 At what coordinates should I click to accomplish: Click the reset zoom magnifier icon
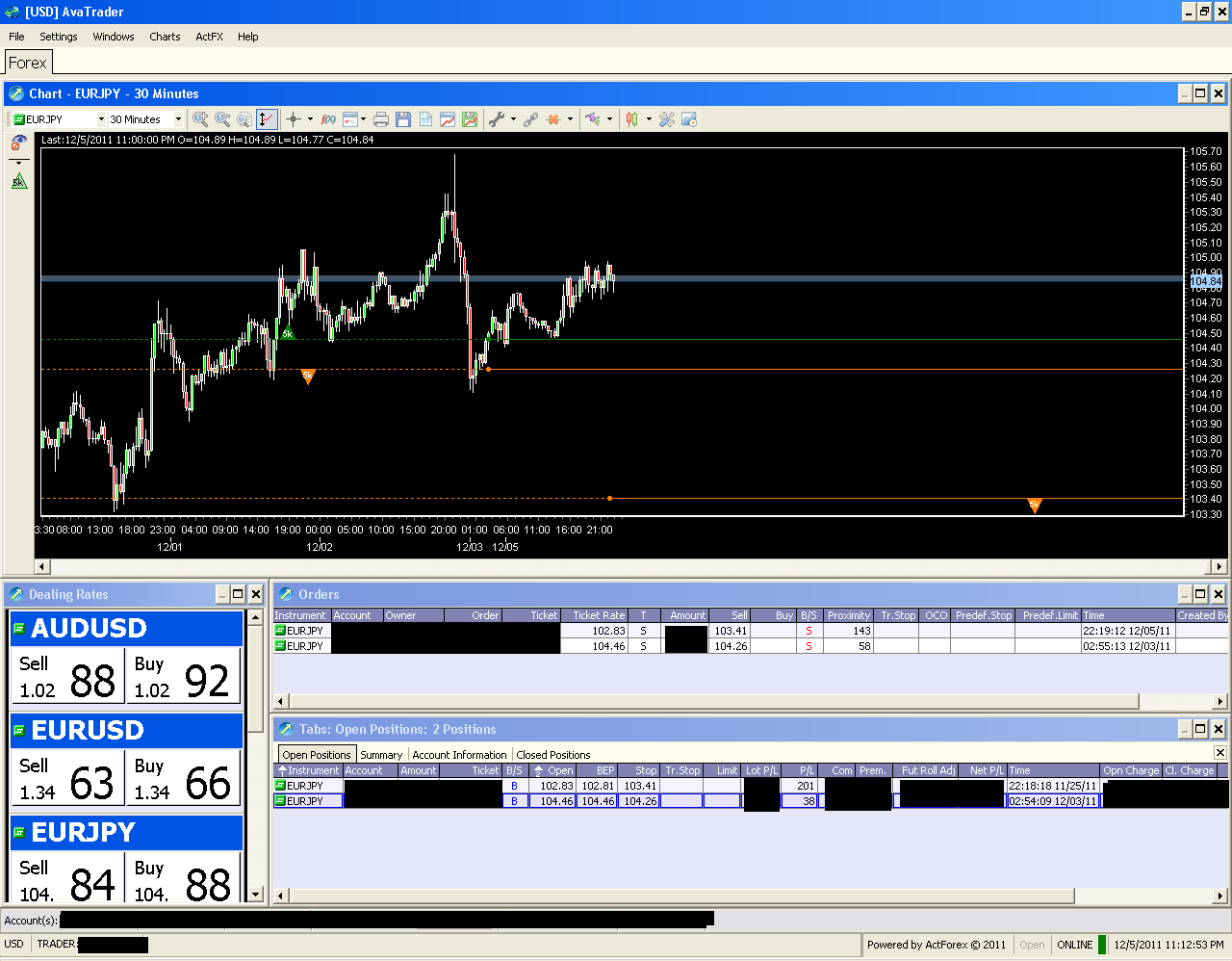point(244,119)
